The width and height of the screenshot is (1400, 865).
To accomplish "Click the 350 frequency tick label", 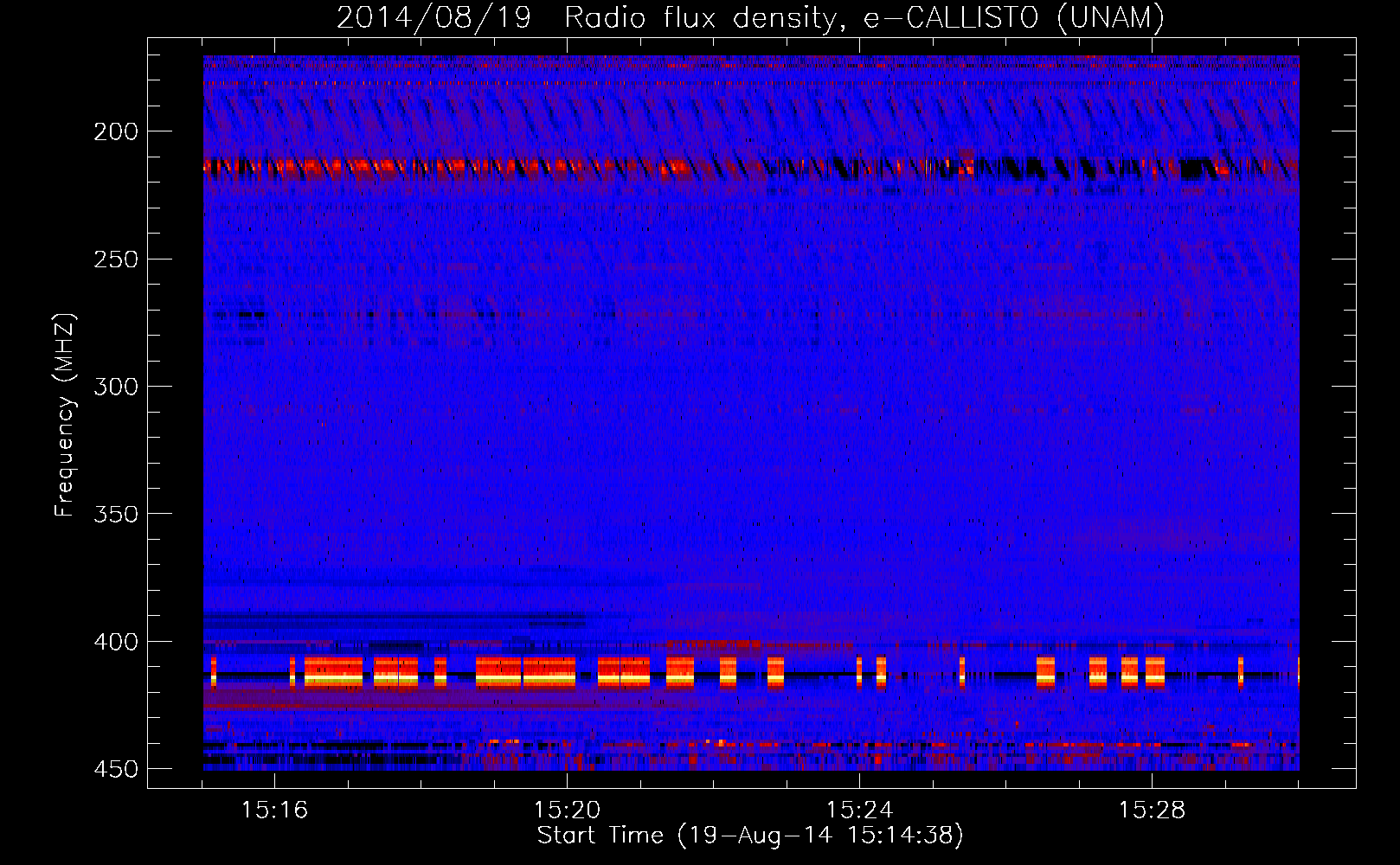I will 116,514.
